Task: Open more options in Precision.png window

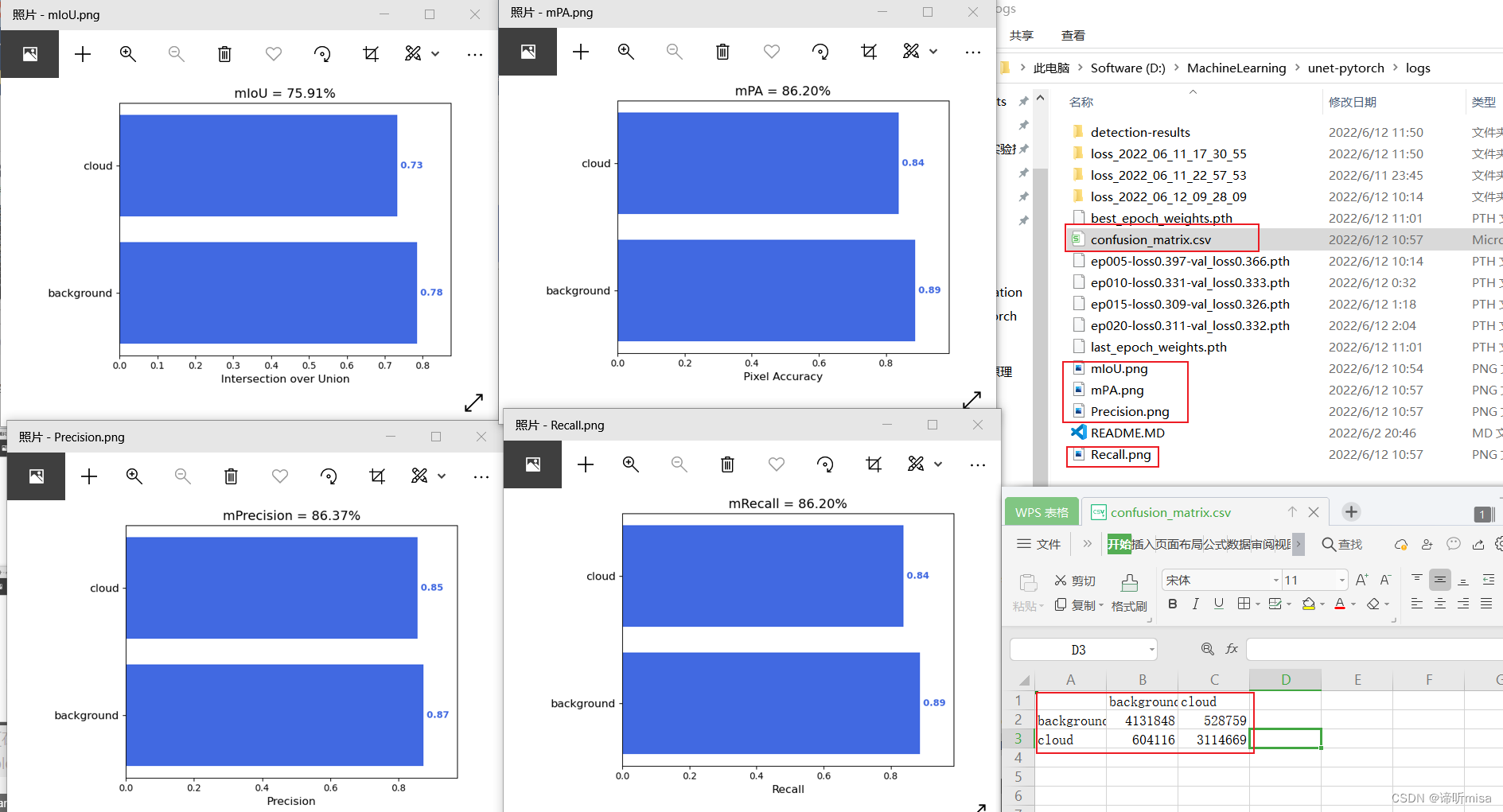Action: (x=481, y=476)
